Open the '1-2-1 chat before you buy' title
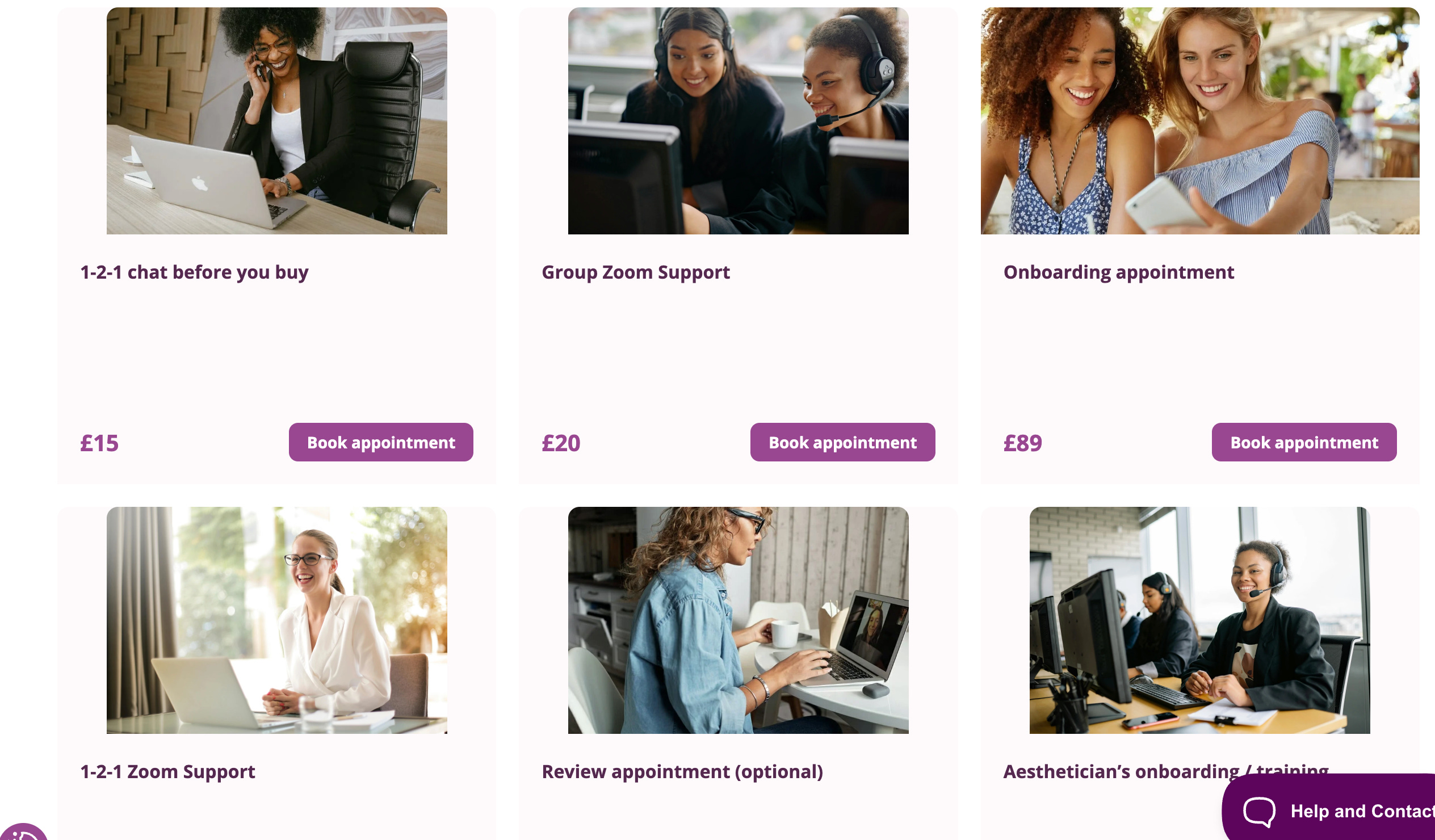This screenshot has height=840, width=1435. [194, 272]
